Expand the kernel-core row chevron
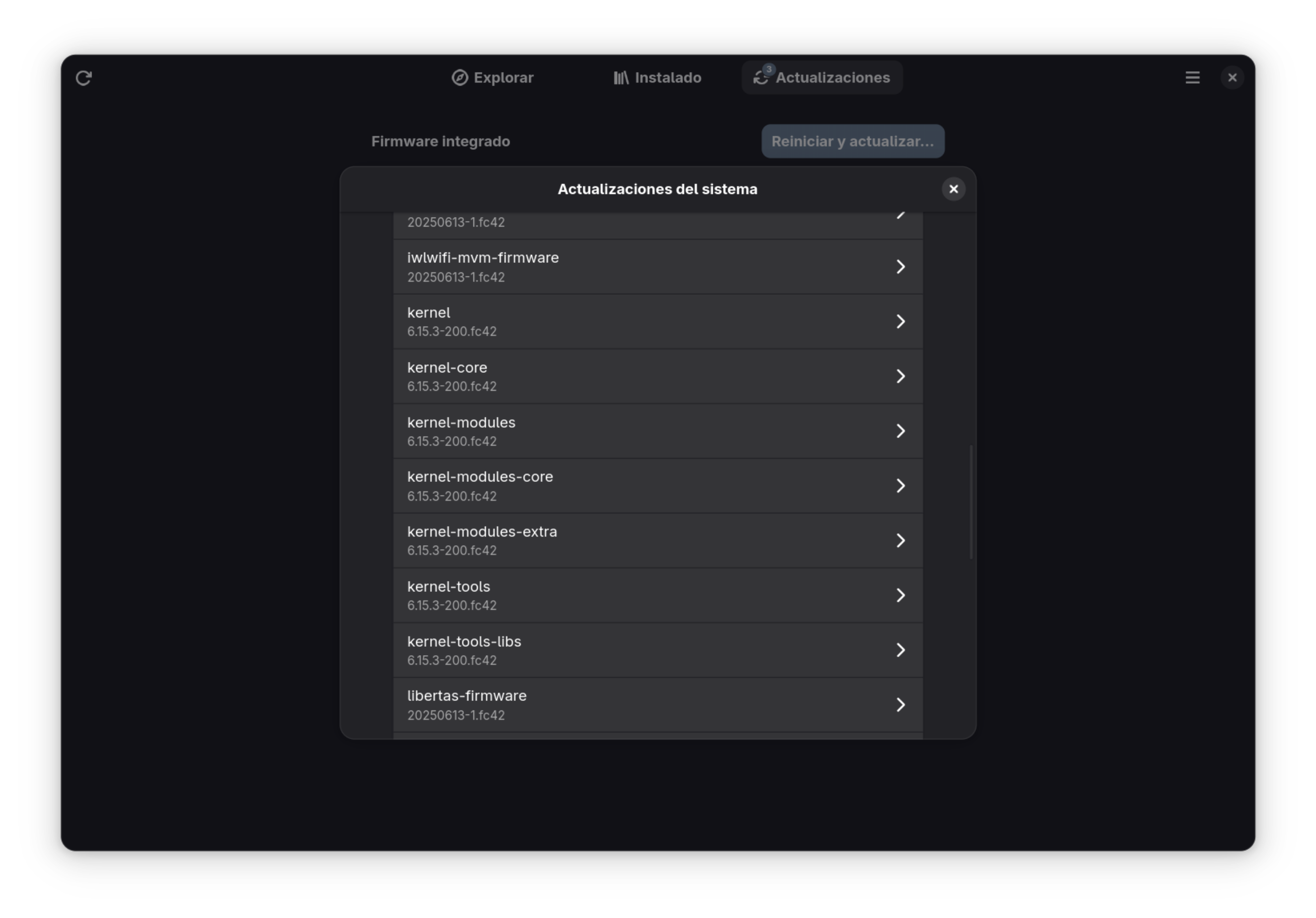 [900, 376]
